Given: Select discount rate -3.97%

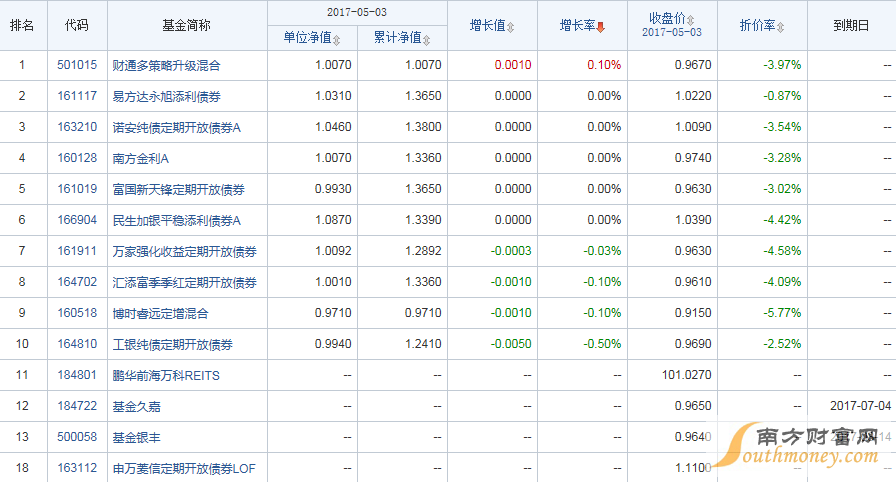Looking at the screenshot, I should [782, 65].
